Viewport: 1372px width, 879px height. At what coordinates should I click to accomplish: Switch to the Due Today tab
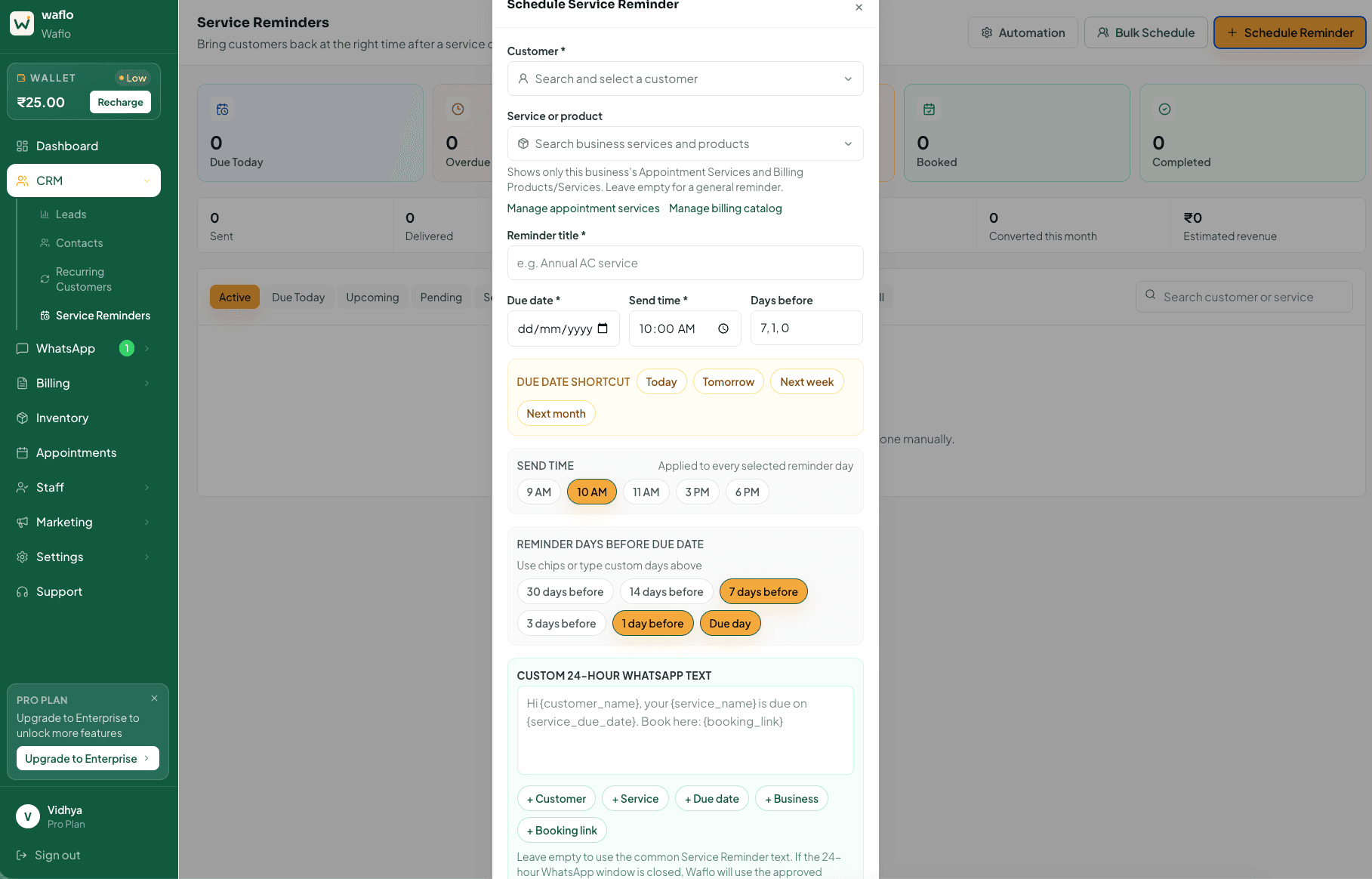[x=298, y=298]
